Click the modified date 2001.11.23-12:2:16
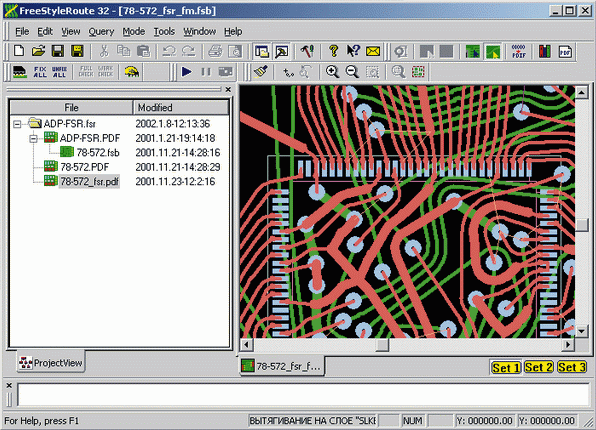The image size is (596, 430). (175, 181)
